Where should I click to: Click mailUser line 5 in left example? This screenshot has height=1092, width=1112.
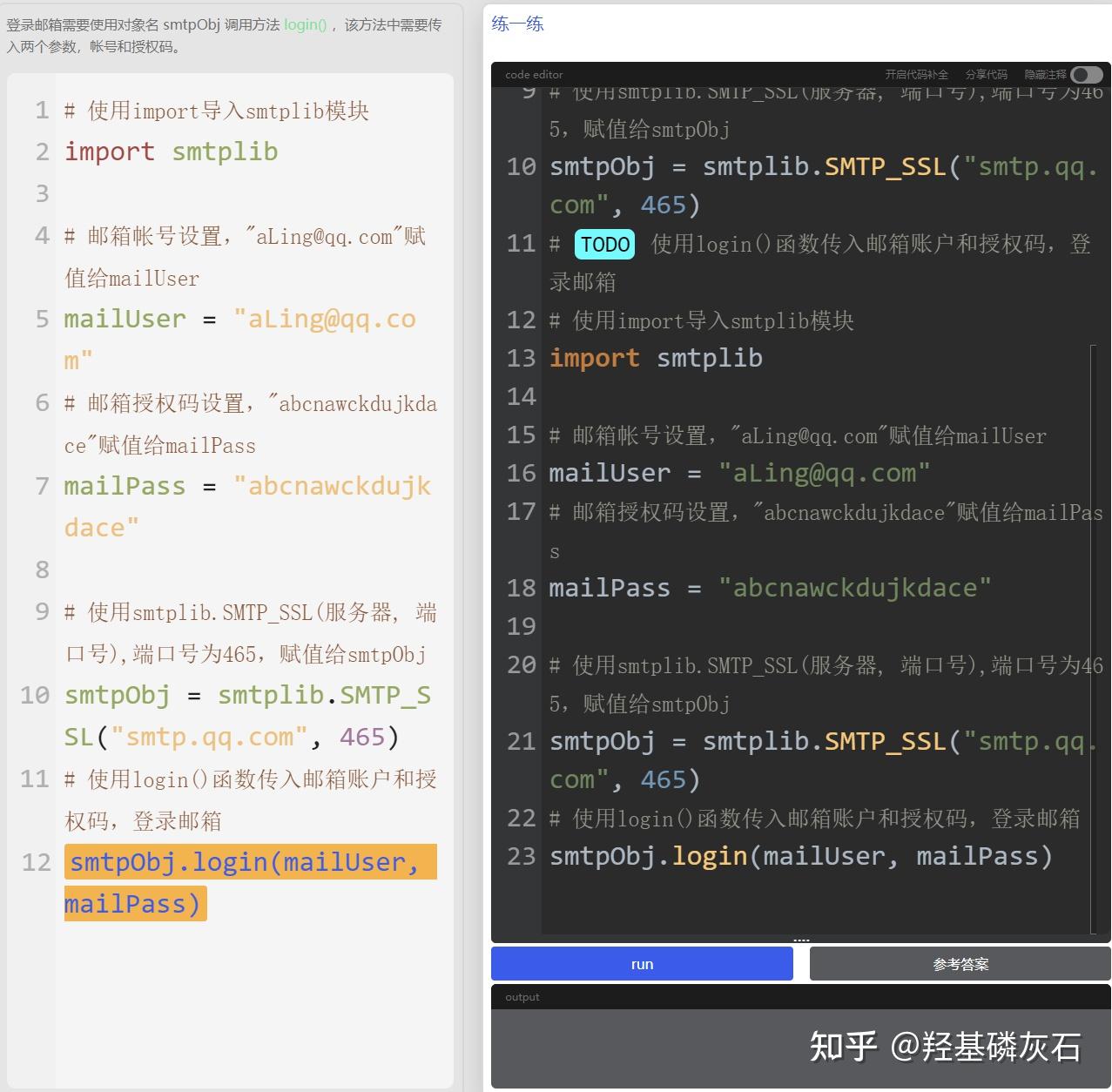pyautogui.click(x=240, y=340)
